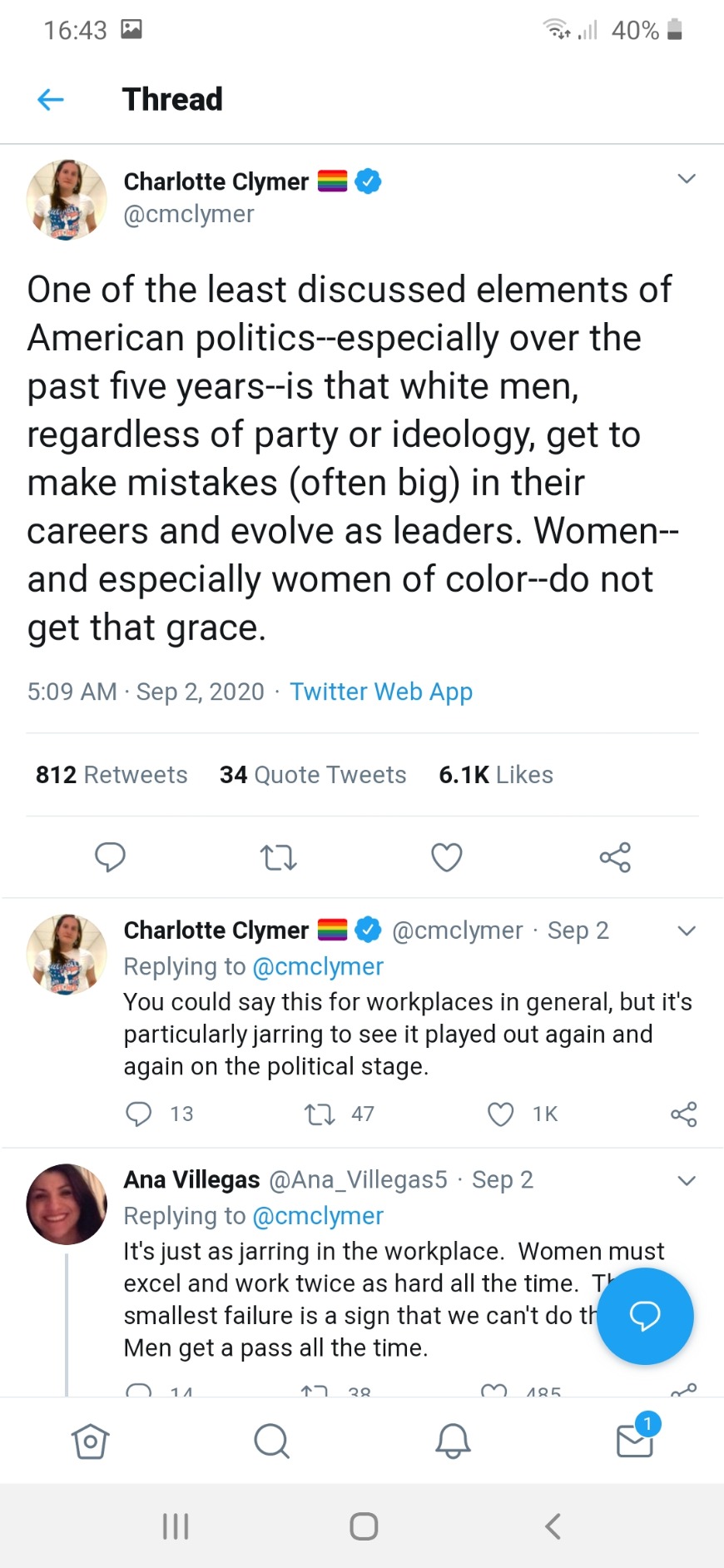
Task: Tap the blue floating reply button
Action: pos(645,1316)
